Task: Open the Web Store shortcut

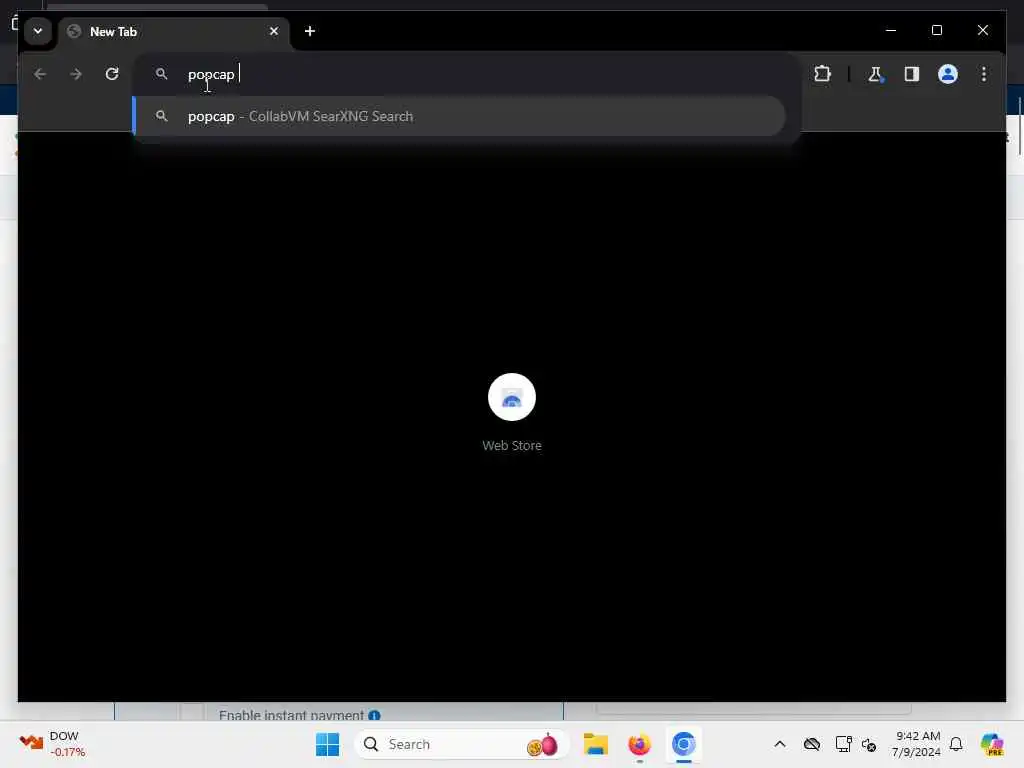Action: (x=512, y=413)
